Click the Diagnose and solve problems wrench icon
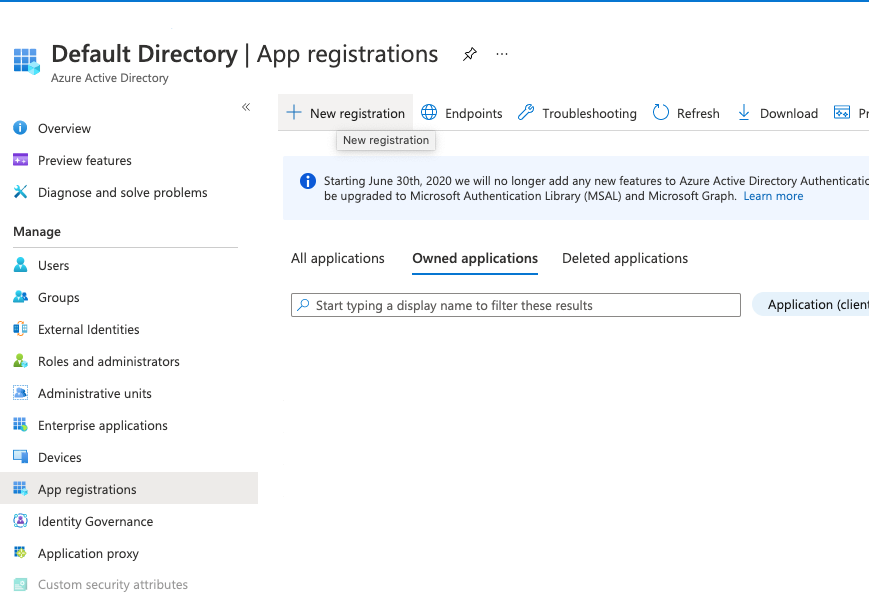The height and width of the screenshot is (593, 869). [21, 192]
